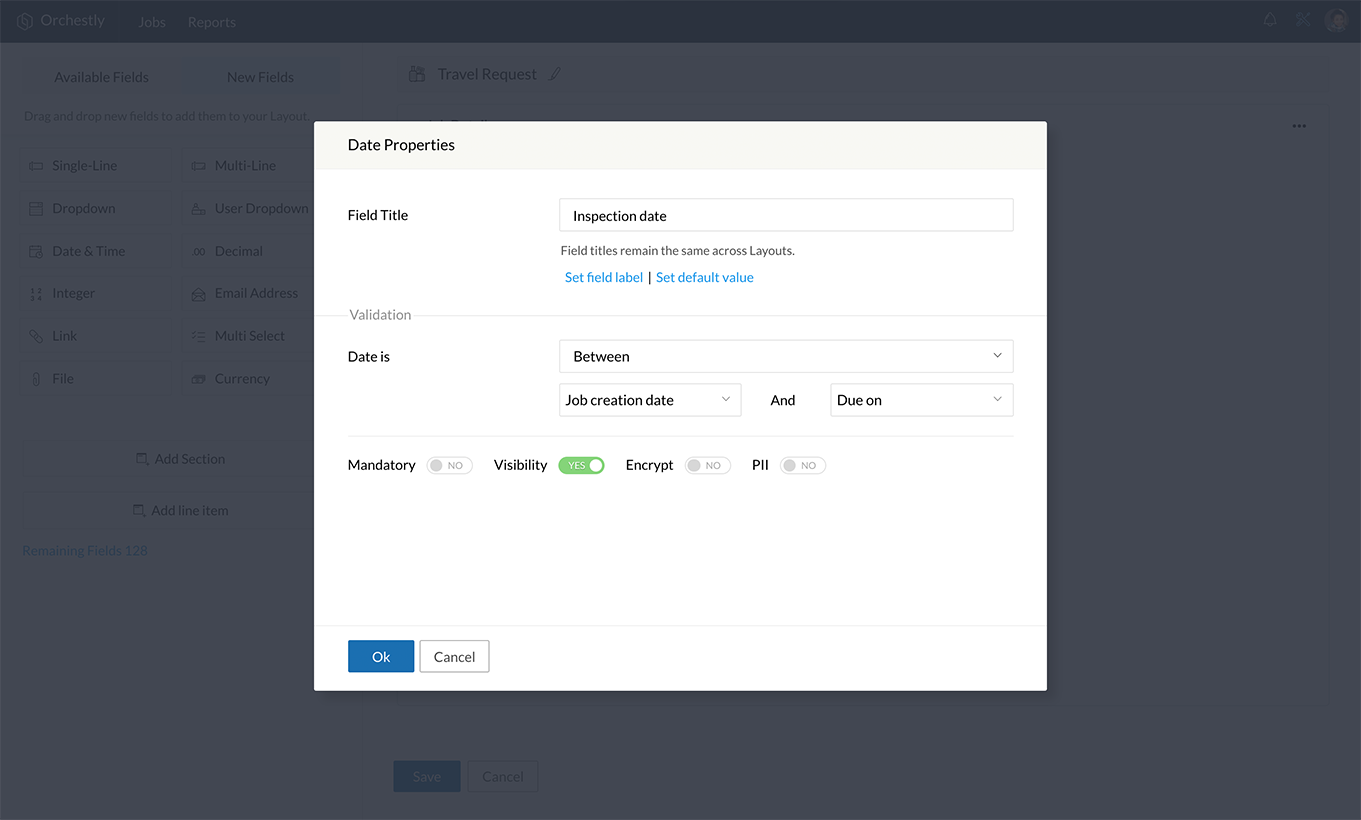
Task: Click the Field Title input box
Action: pos(786,215)
